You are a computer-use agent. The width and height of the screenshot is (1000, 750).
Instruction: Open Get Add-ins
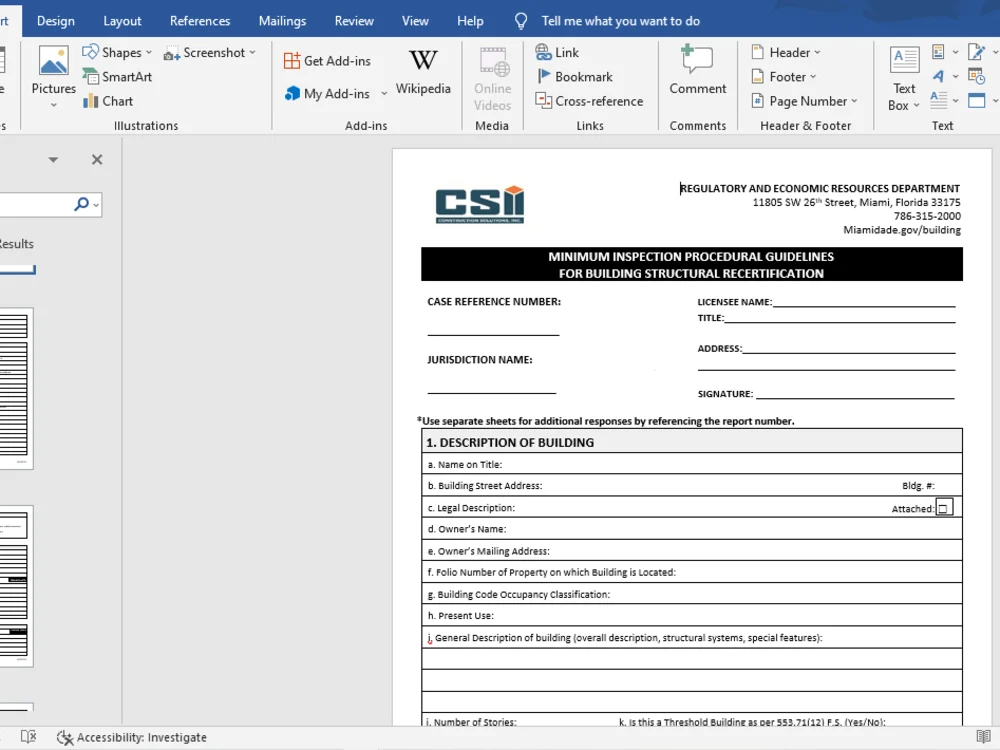(x=330, y=60)
